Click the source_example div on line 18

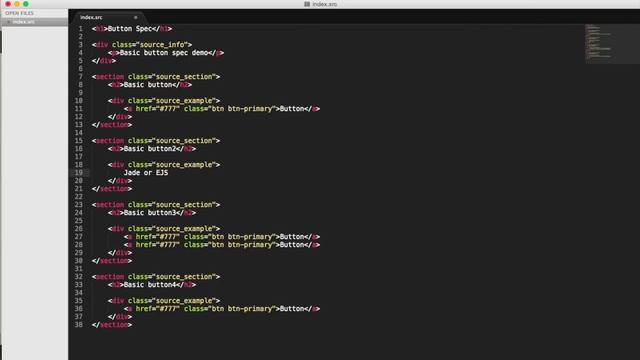click(x=164, y=165)
